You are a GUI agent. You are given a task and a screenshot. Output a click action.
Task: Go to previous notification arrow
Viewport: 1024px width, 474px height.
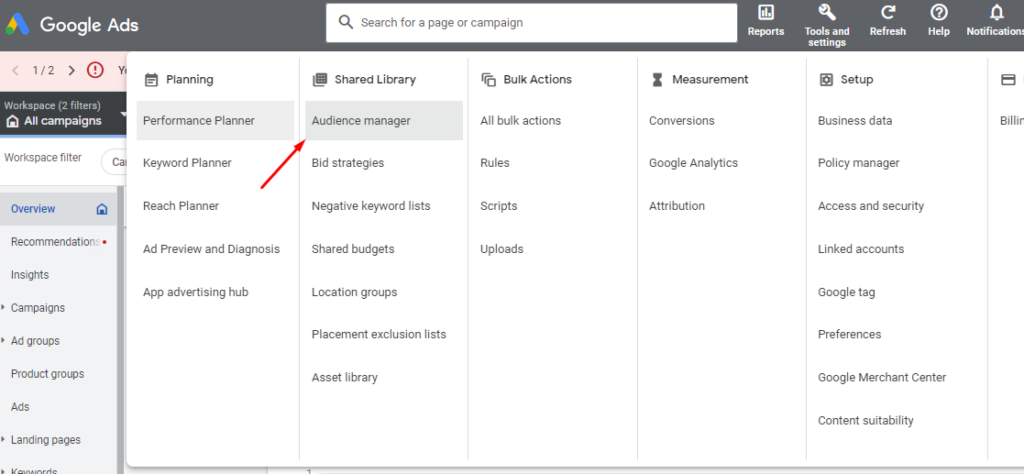(x=16, y=71)
